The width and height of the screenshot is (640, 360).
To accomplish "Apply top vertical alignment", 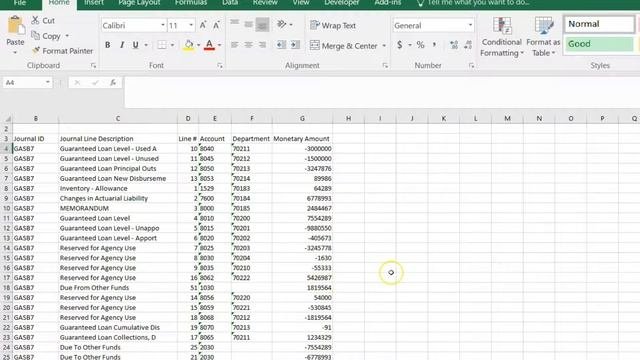I will point(235,22).
